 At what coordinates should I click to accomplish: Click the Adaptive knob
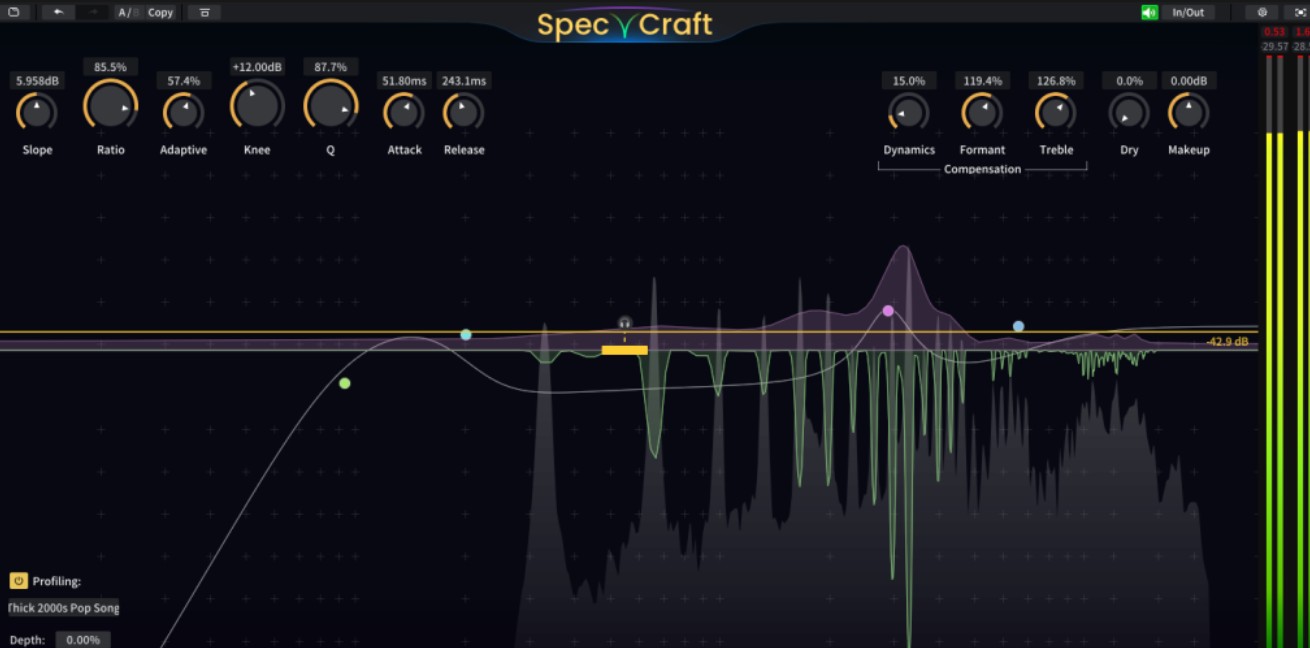[183, 112]
